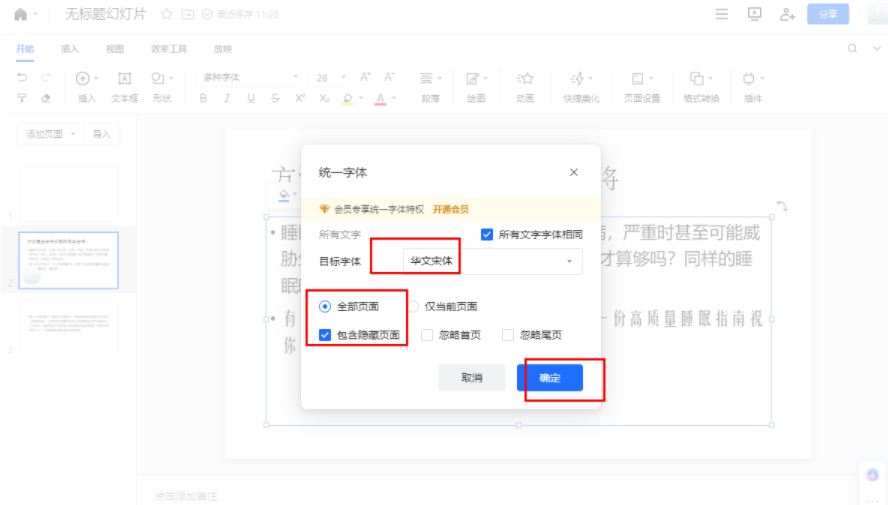Toggle underline formatting

(x=251, y=99)
